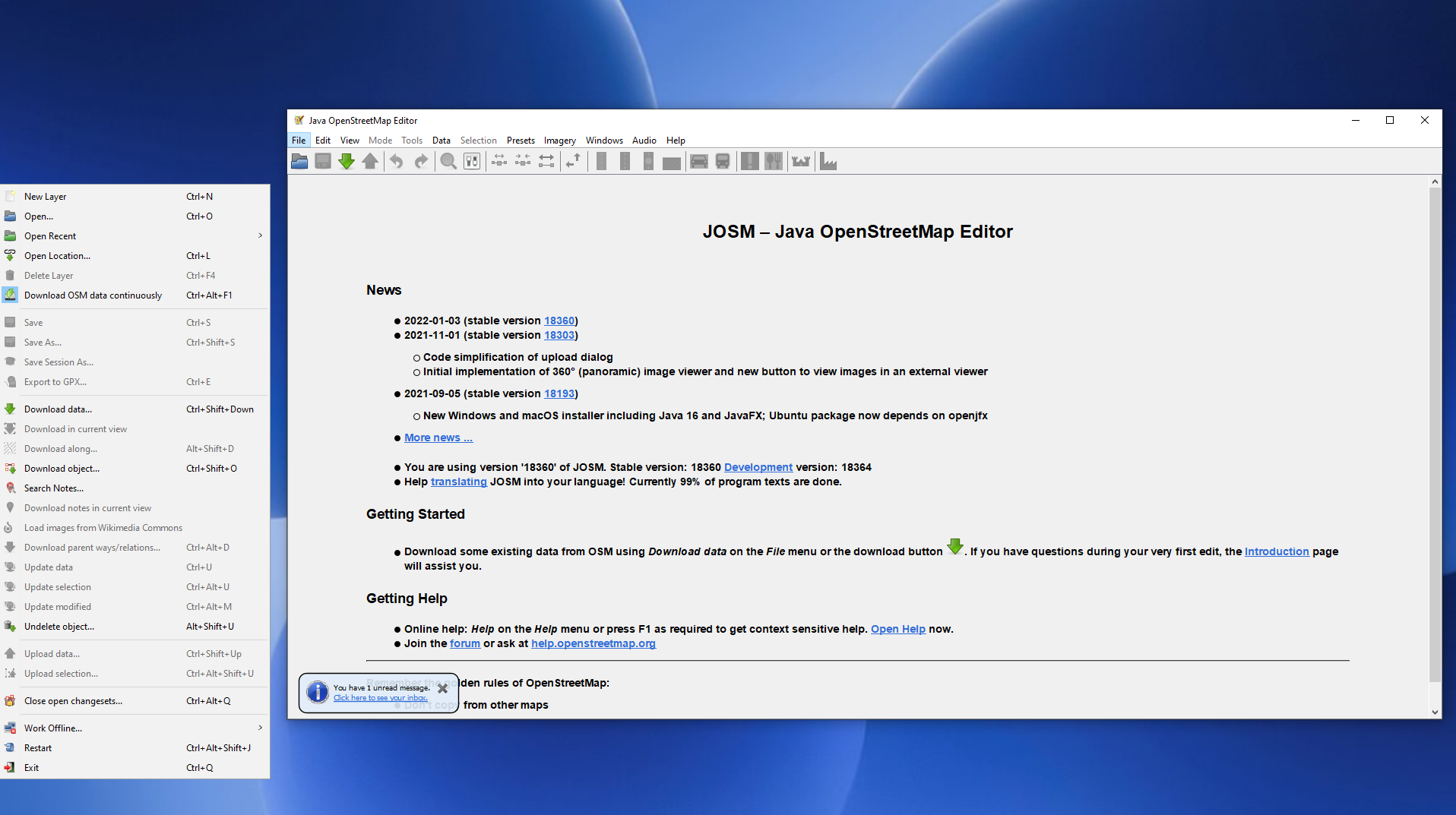The width and height of the screenshot is (1456, 815).
Task: Click the widest double-arrow way toolbar icon
Action: 546,161
